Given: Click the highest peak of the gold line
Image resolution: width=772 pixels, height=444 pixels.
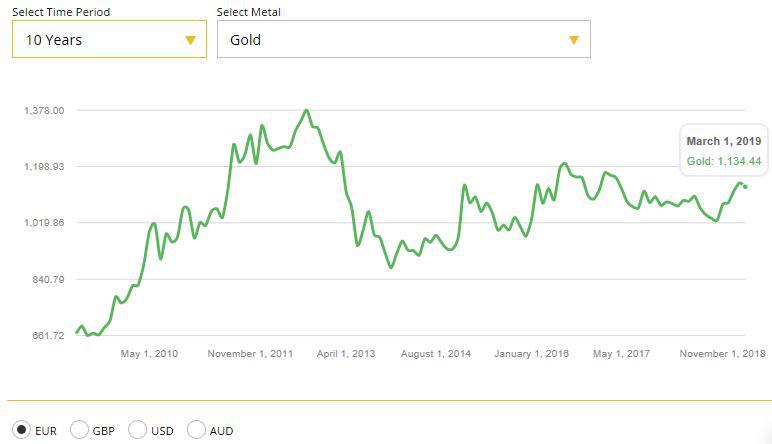Looking at the screenshot, I should (306, 111).
